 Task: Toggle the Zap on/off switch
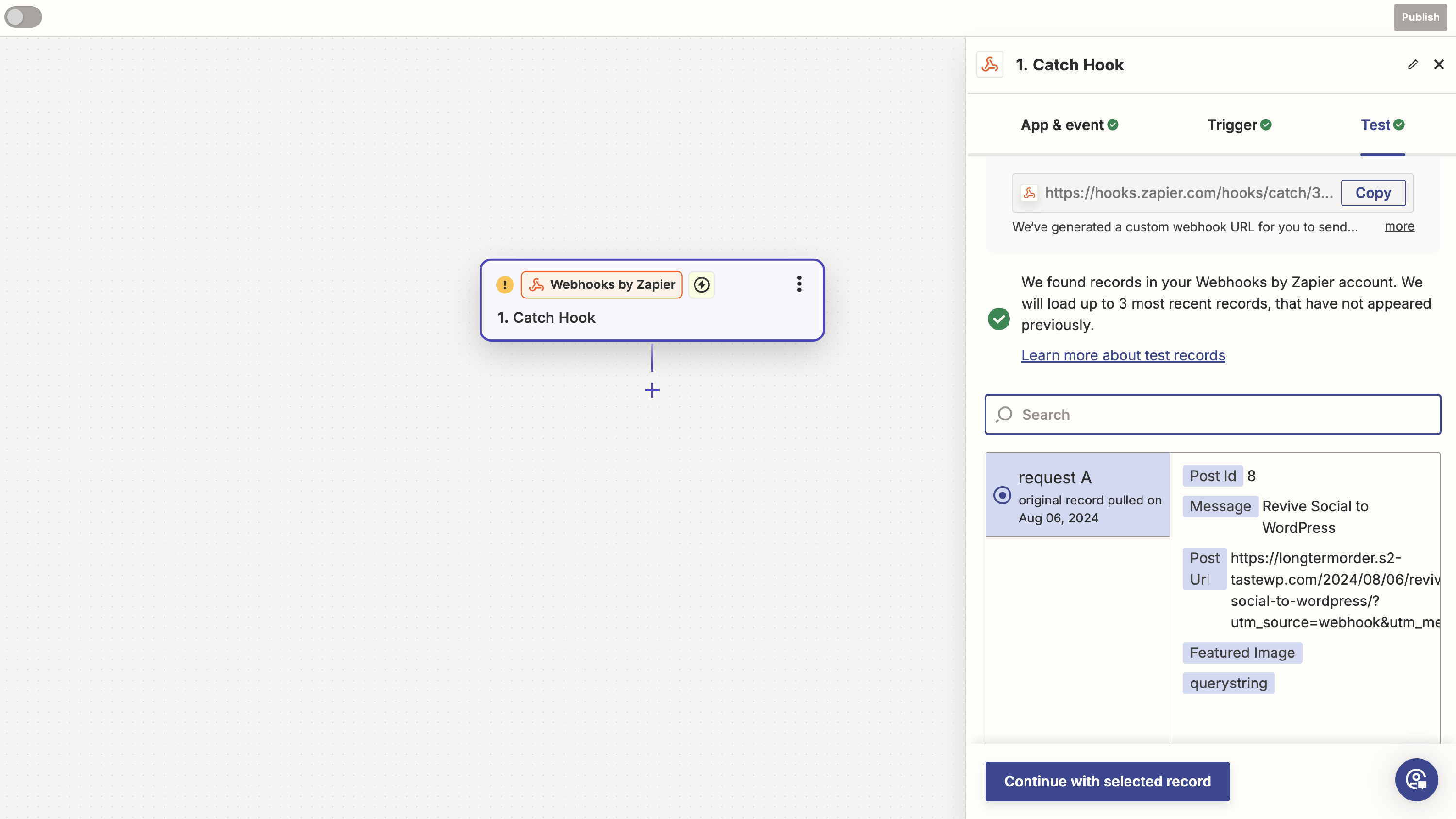tap(23, 17)
